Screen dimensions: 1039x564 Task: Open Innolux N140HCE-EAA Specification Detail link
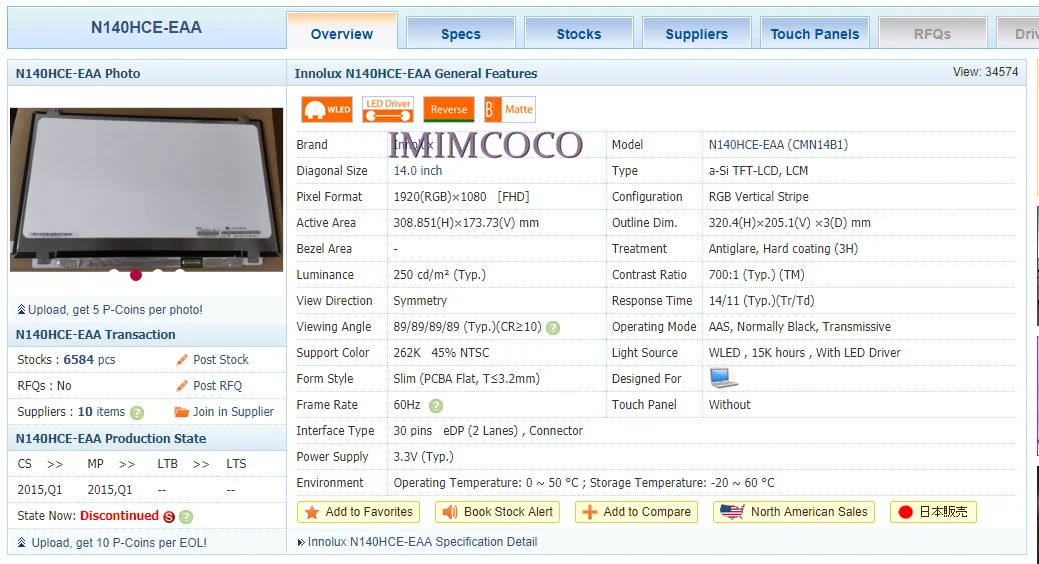point(422,541)
